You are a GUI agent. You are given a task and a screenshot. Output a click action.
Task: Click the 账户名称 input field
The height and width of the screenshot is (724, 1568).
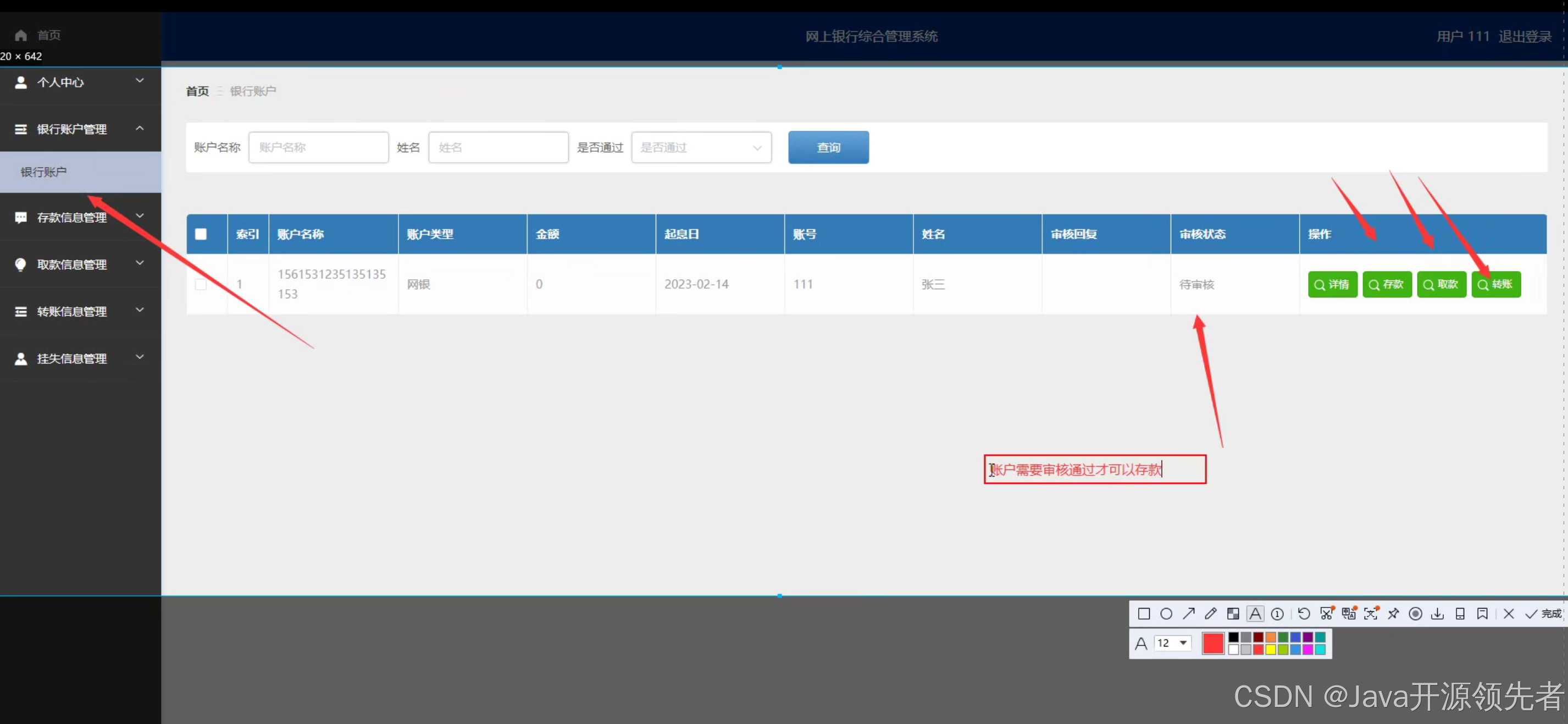pyautogui.click(x=318, y=147)
